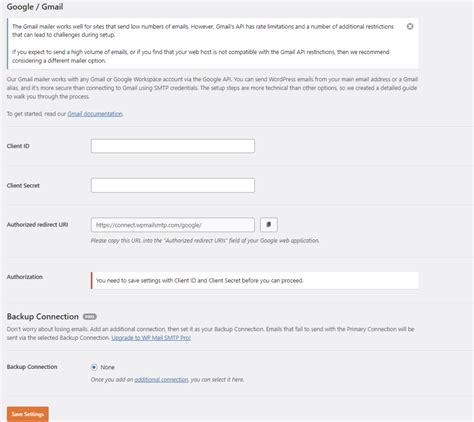Copy the Authorized redirect URI
Image resolution: width=474 pixels, height=422 pixels.
[x=269, y=225]
